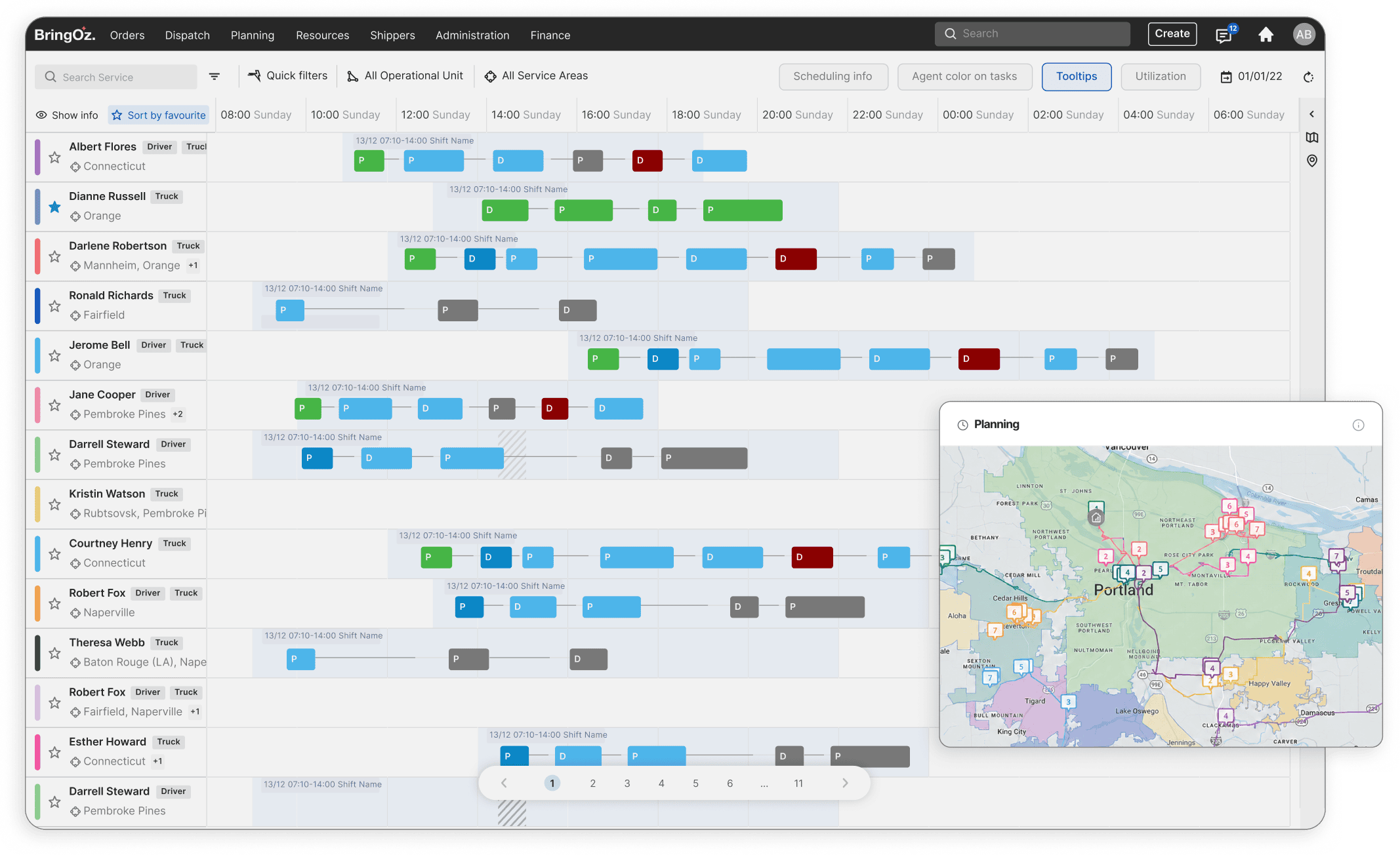Viewport: 1400px width, 855px height.
Task: Click Robert Fox Naperville orange color bar
Action: coord(37,604)
